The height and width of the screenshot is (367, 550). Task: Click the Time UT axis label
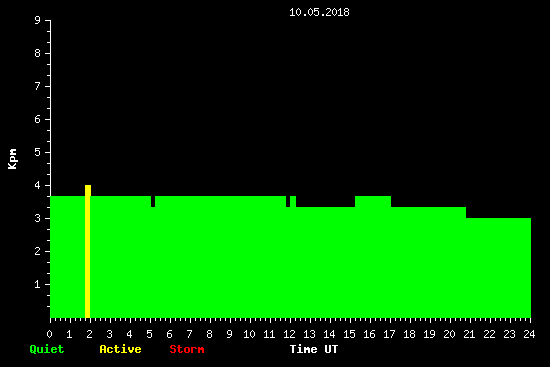click(x=314, y=349)
